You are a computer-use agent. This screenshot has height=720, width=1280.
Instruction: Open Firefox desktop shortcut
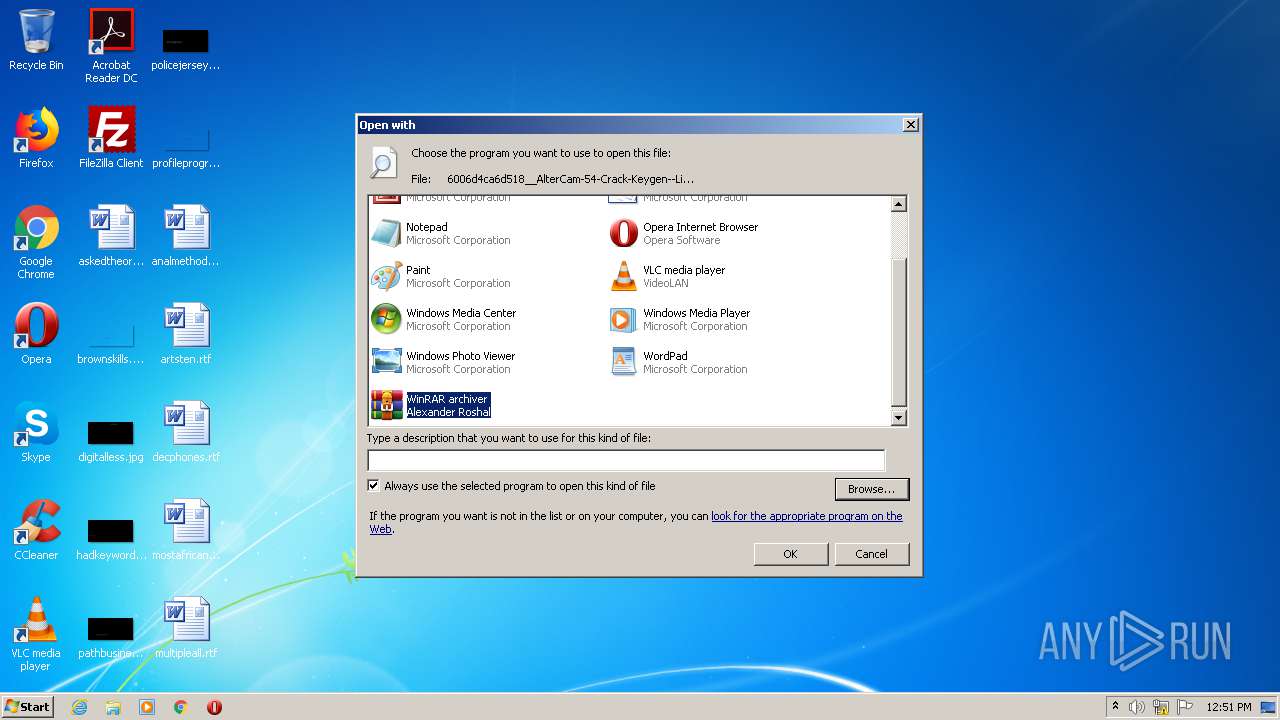36,138
